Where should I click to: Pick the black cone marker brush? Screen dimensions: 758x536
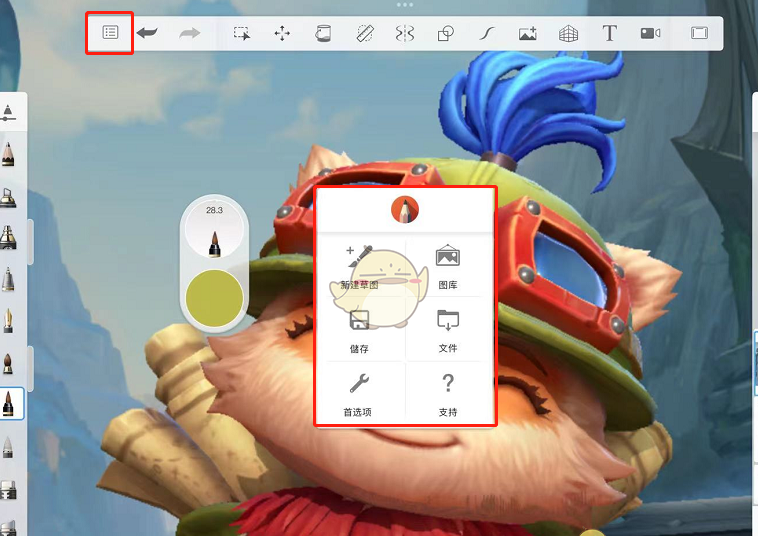point(8,237)
